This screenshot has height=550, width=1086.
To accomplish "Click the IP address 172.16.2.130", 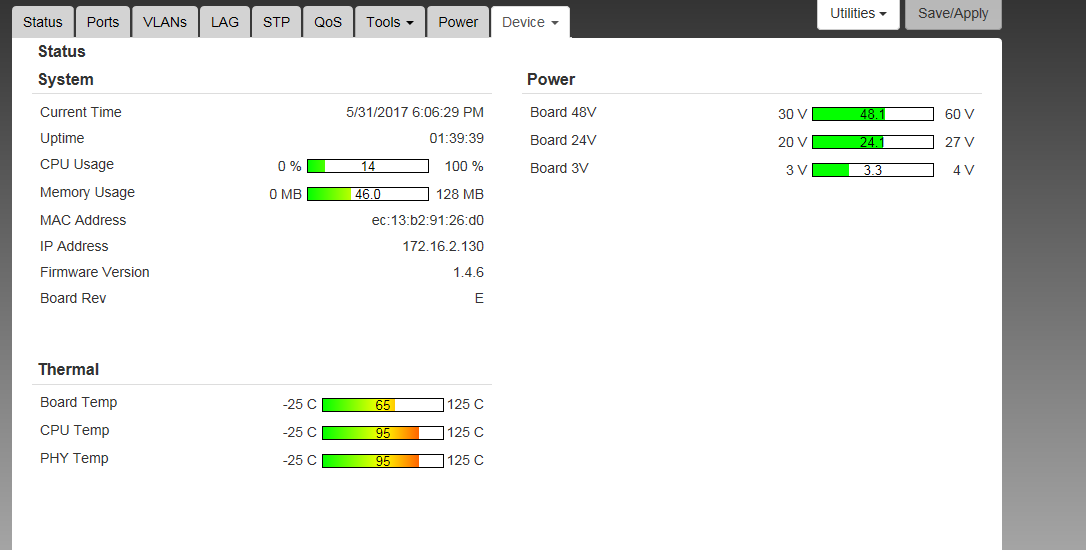I will click(443, 246).
